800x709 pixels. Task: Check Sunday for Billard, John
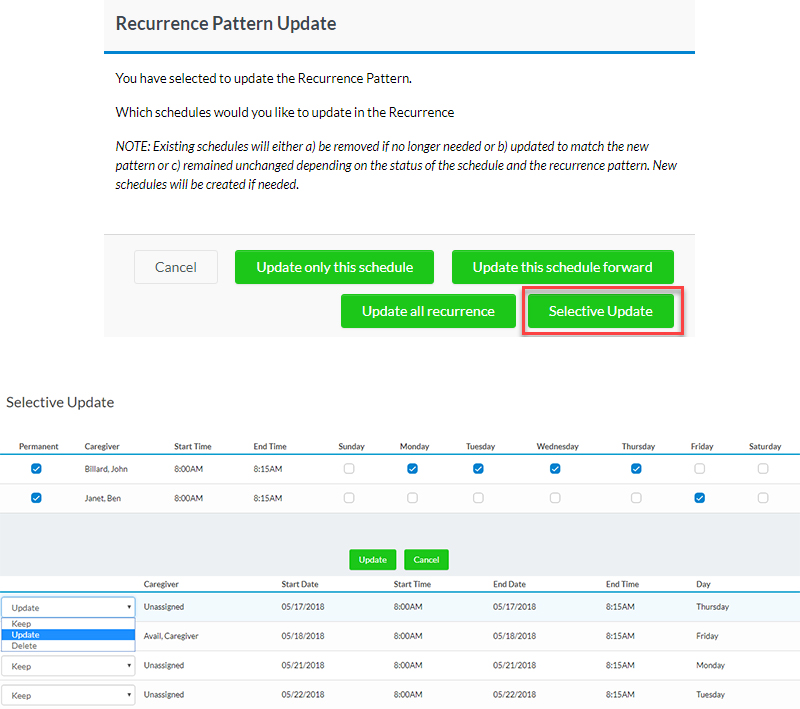[348, 468]
